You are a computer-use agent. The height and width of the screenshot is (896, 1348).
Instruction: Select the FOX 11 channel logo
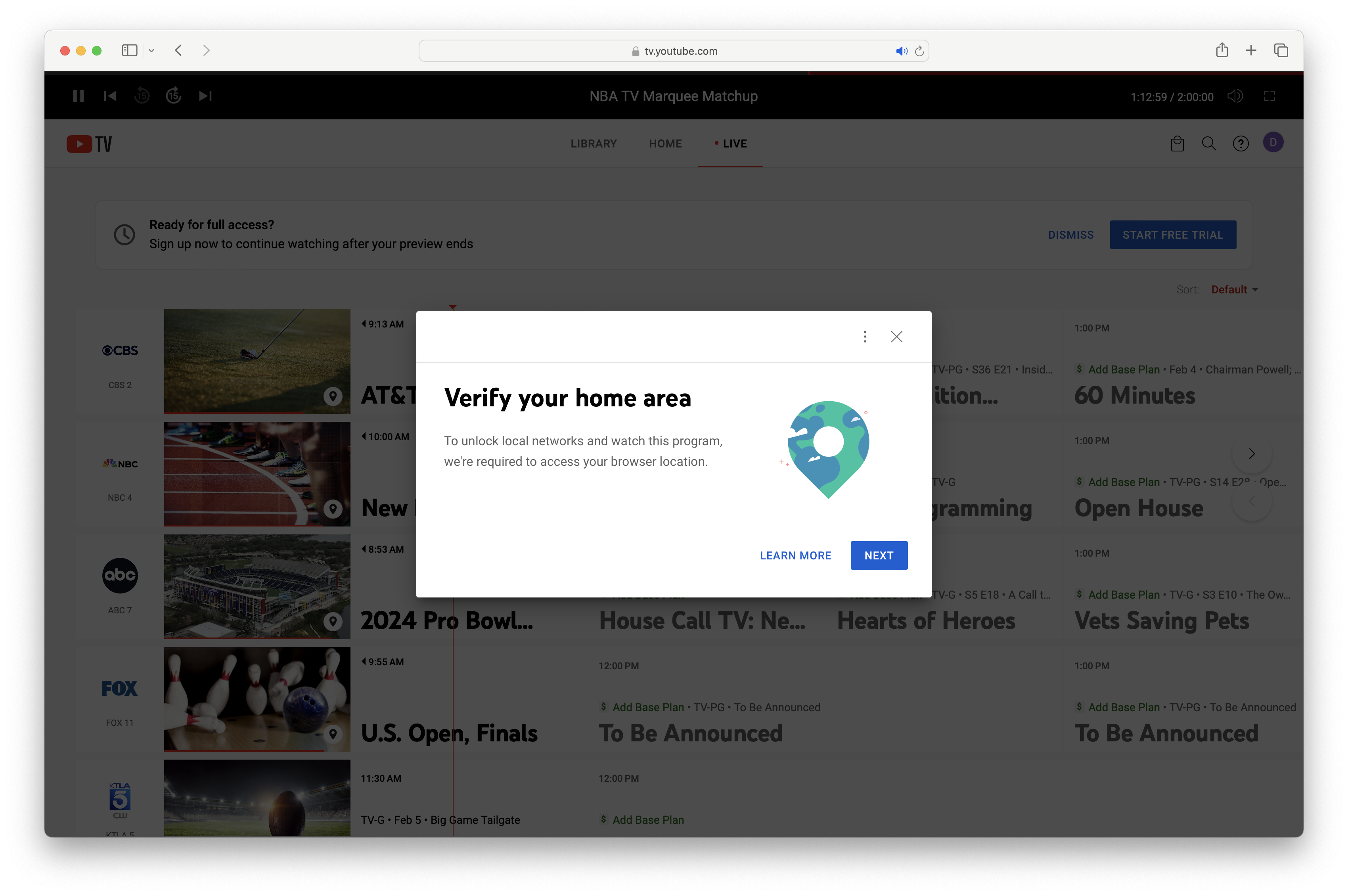click(120, 688)
